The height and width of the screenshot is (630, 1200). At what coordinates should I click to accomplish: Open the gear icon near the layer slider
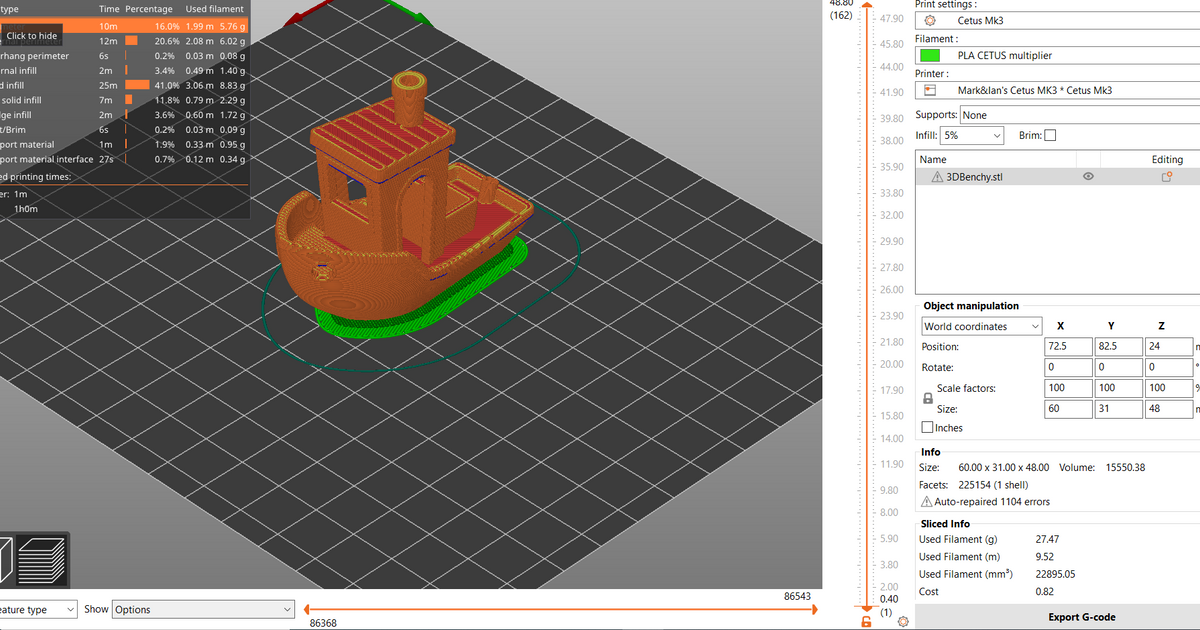[x=903, y=621]
